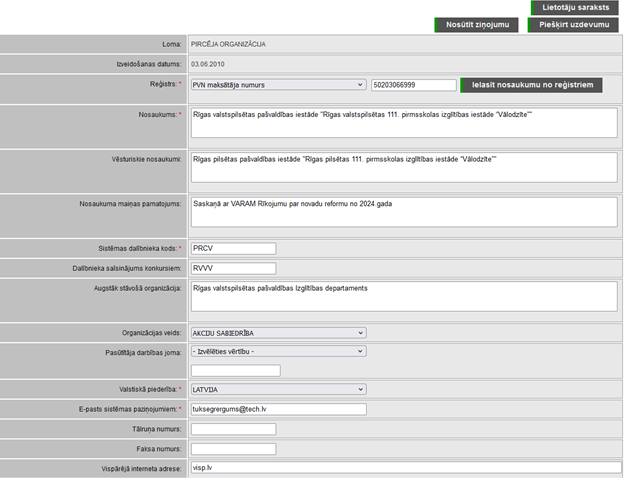This screenshot has width=624, height=478.
Task: Click into the Nosaukums text area
Action: click(x=404, y=122)
